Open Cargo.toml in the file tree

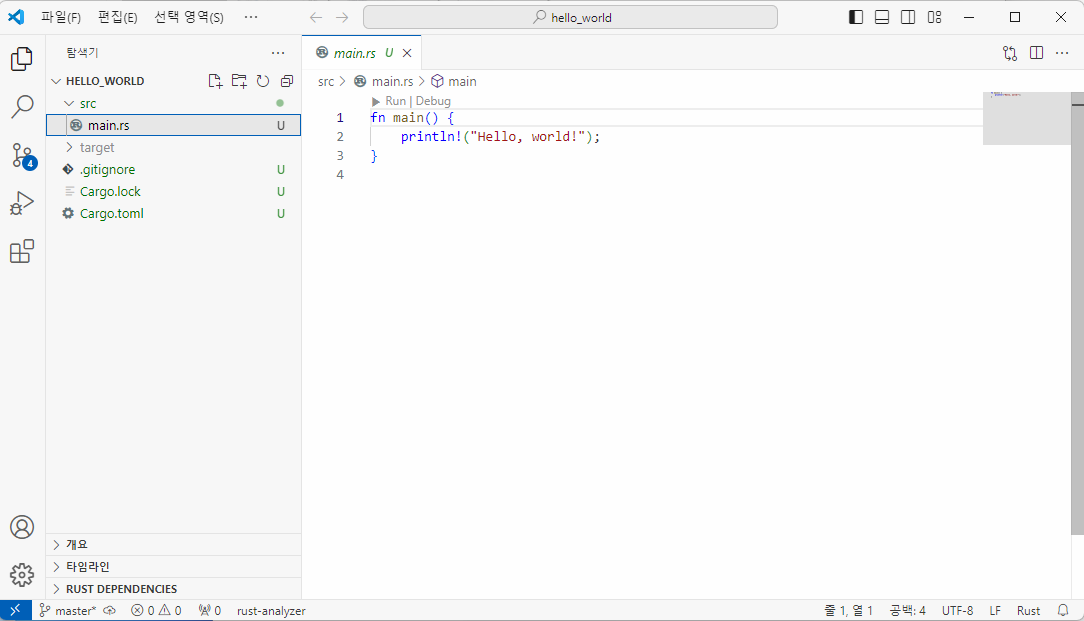tap(173, 214)
